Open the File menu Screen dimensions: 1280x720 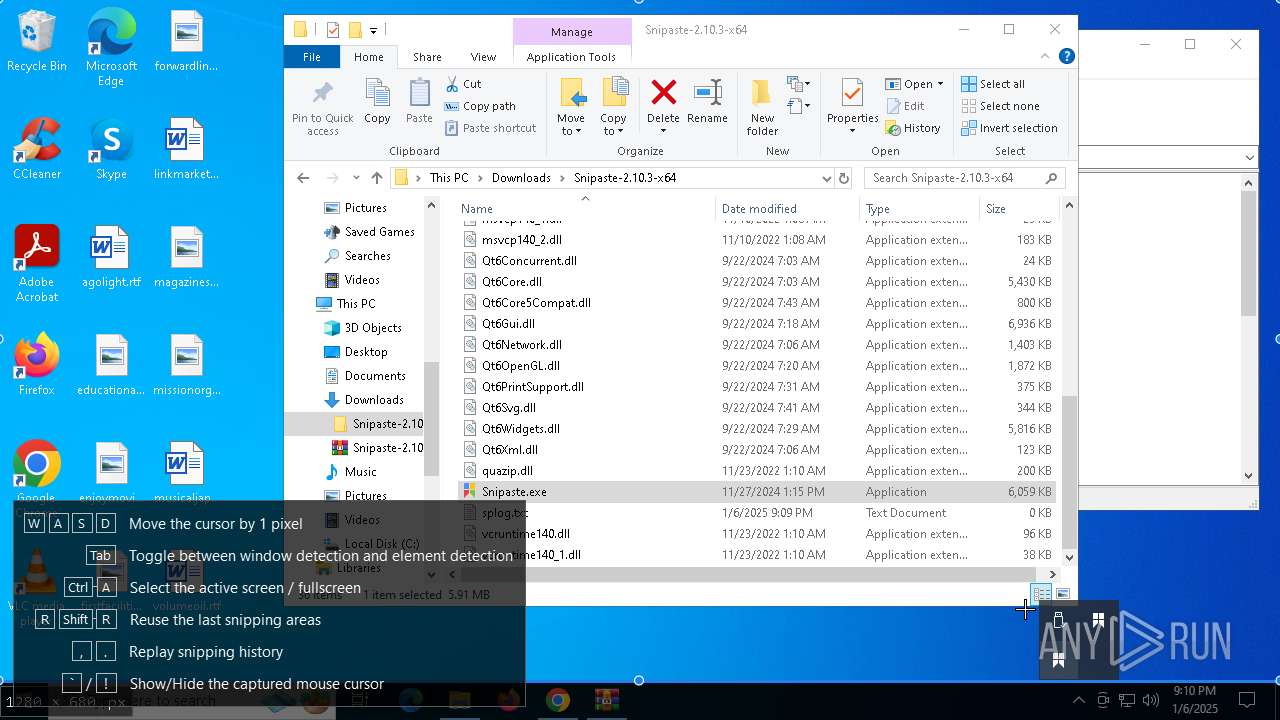point(312,57)
